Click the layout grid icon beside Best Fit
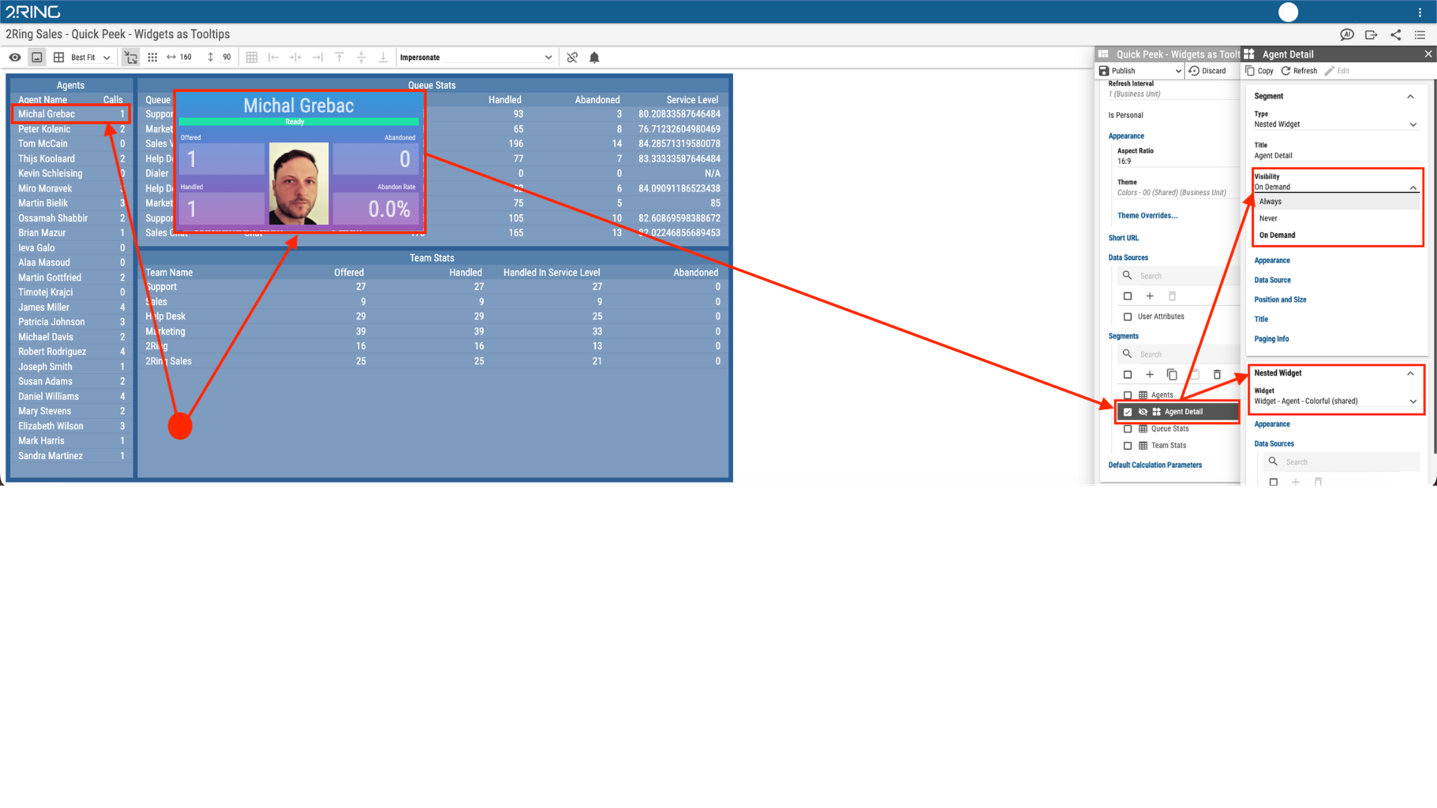 [59, 58]
